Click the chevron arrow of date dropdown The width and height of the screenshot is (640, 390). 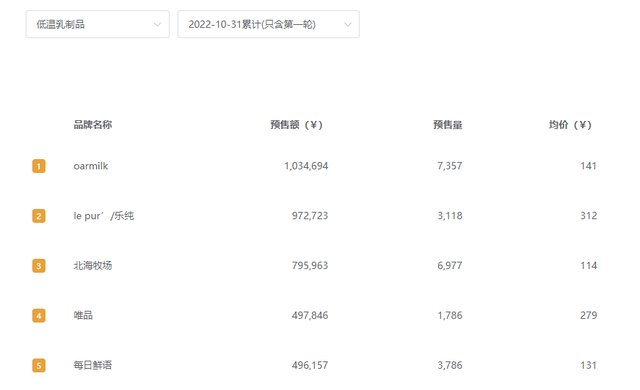click(348, 24)
